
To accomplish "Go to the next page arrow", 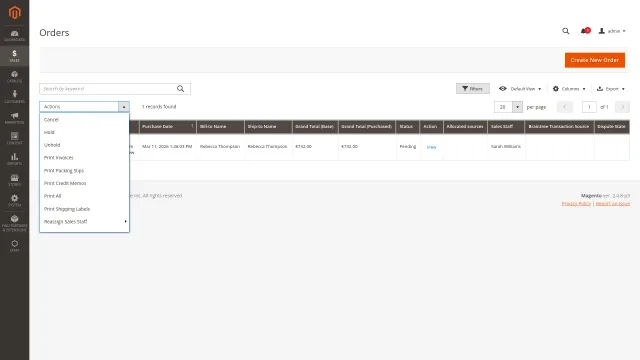I will (x=622, y=107).
